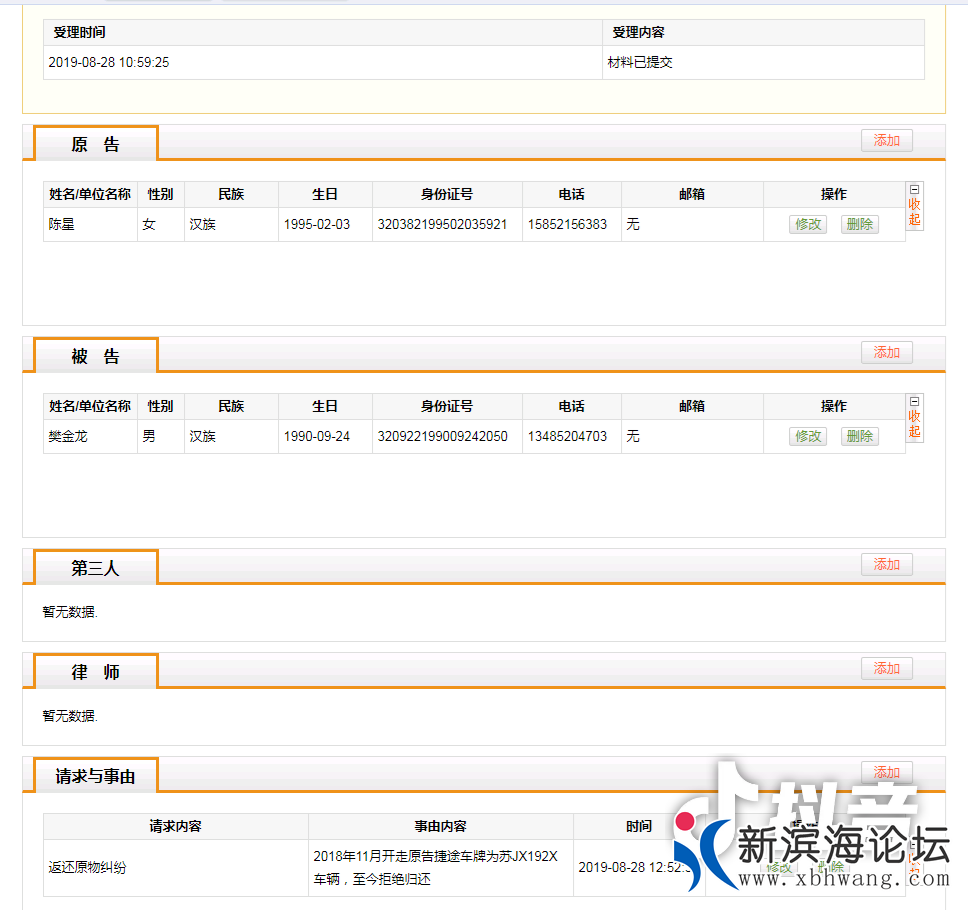Edit defendant 樊金龙's record with 修改
The width and height of the screenshot is (968, 910).
[808, 436]
